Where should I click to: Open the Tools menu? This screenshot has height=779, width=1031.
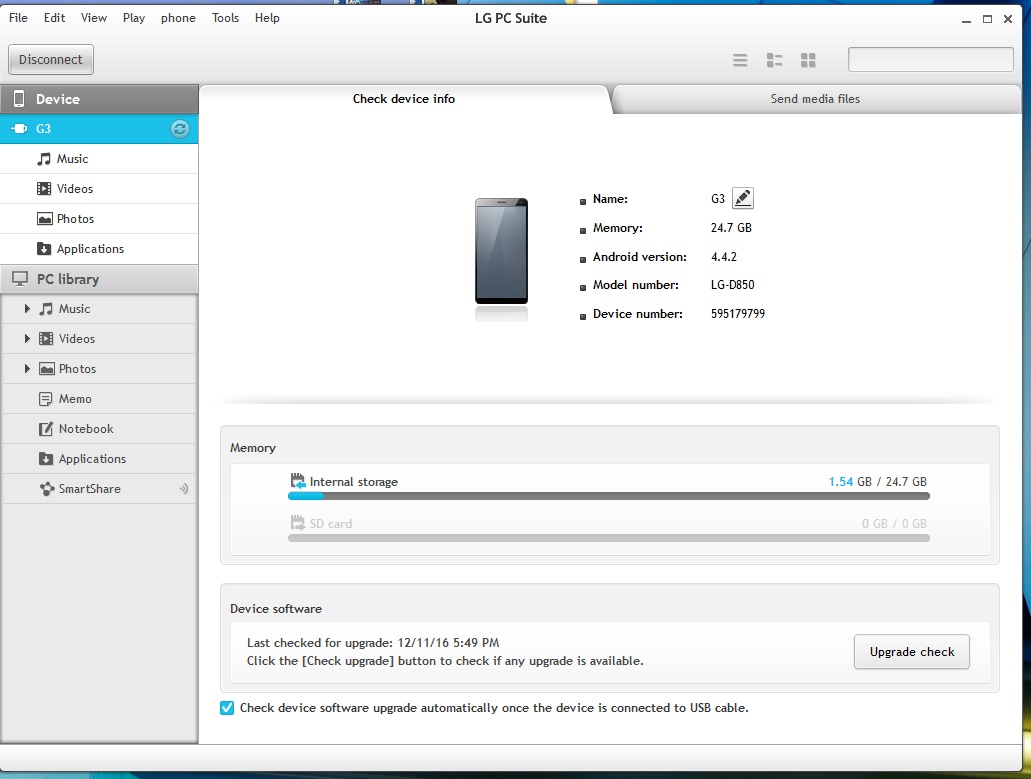pyautogui.click(x=226, y=18)
